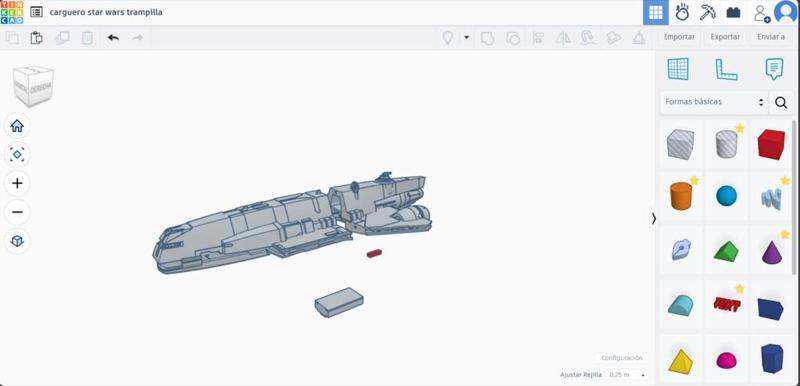Viewport: 800px width, 386px height.
Task: Undo the last action
Action: coord(113,38)
